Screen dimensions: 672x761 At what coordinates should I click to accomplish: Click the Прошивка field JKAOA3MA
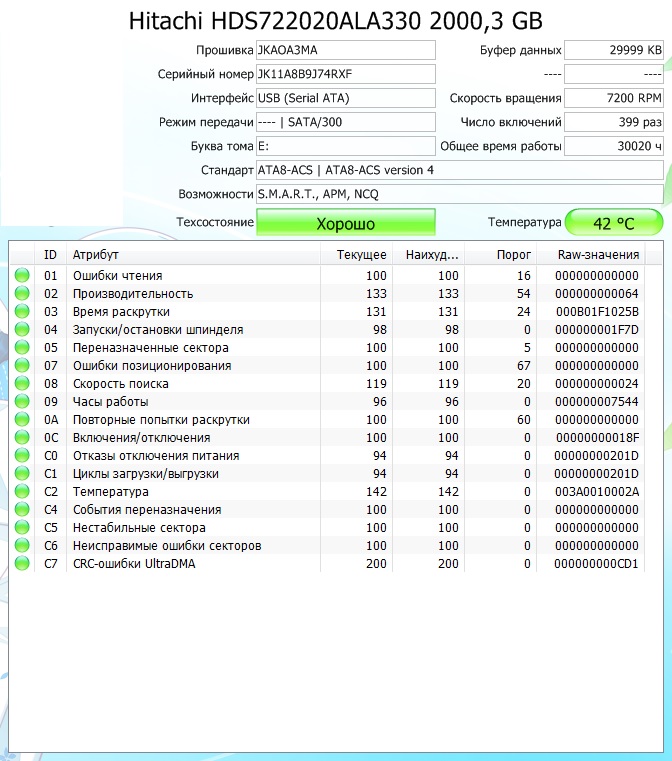click(345, 50)
